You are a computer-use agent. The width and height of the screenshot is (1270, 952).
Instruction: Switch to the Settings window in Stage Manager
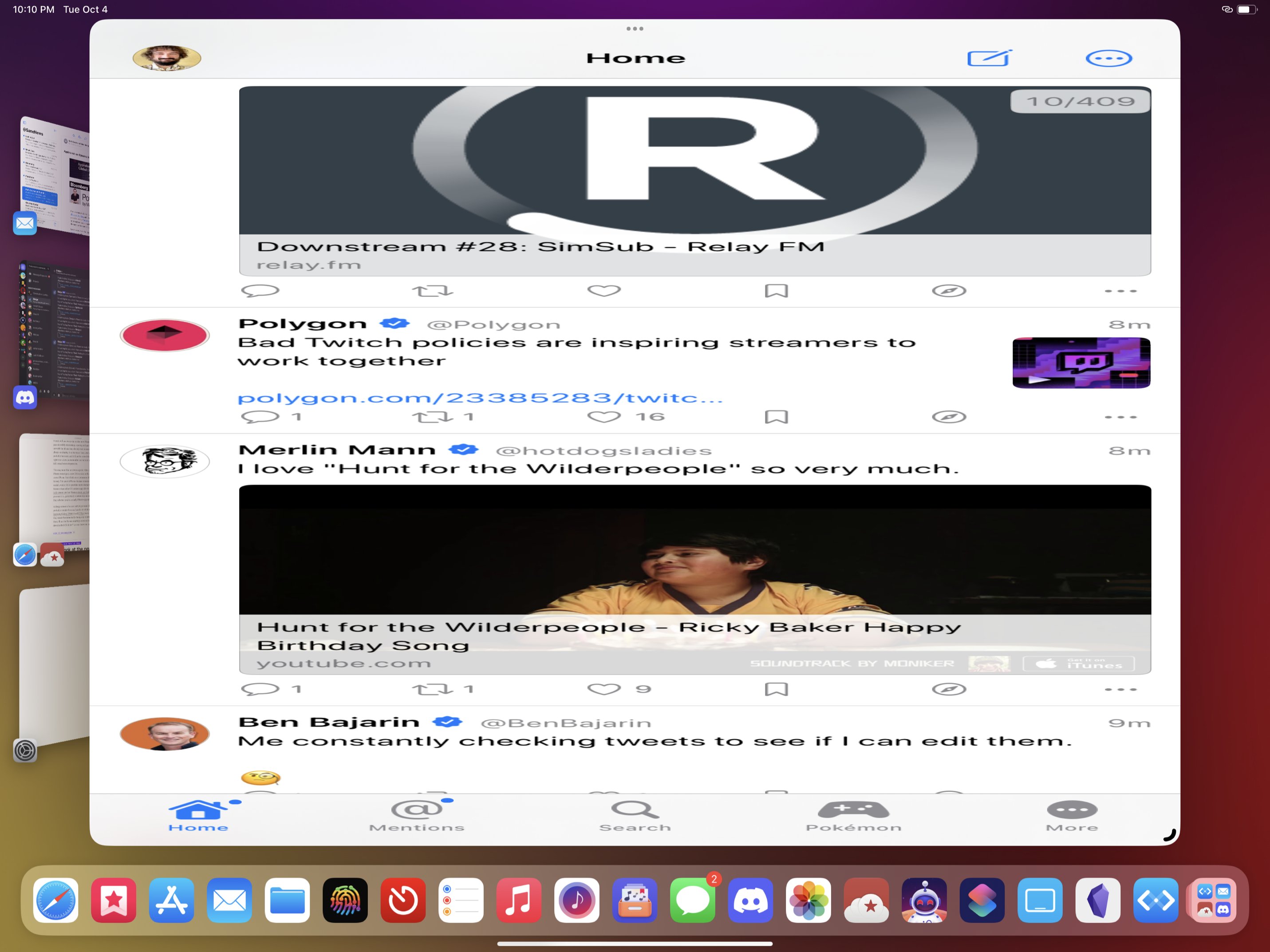pyautogui.click(x=55, y=666)
